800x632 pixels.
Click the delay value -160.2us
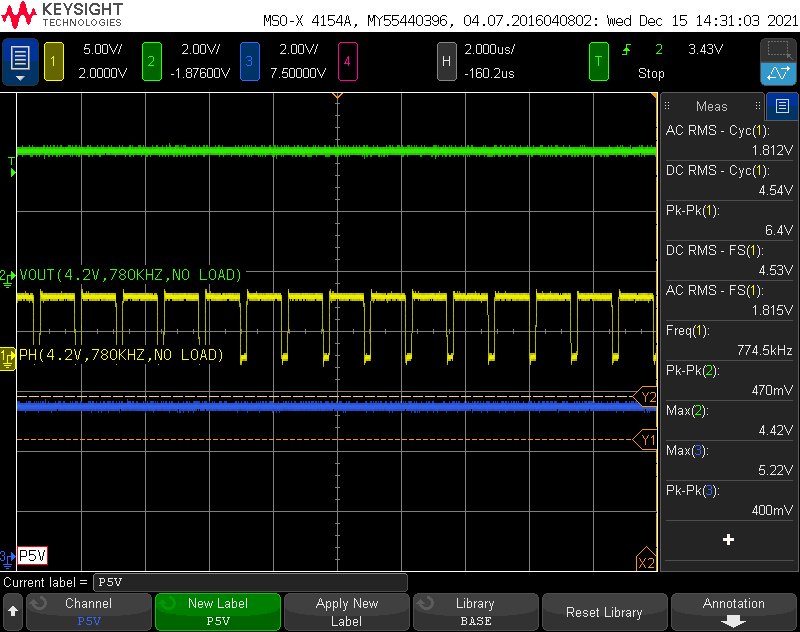489,73
